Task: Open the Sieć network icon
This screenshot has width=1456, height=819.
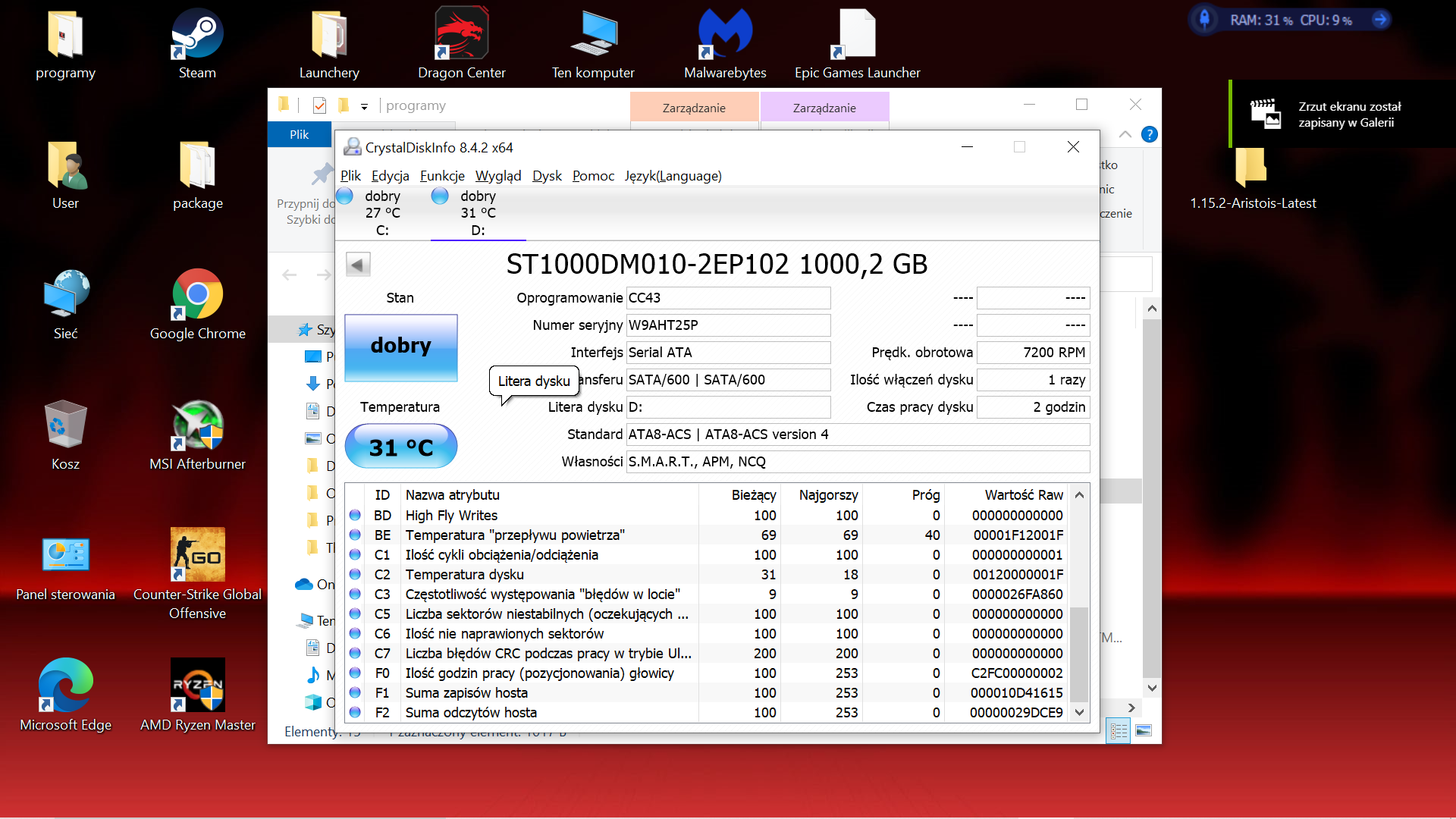Action: pos(65,305)
